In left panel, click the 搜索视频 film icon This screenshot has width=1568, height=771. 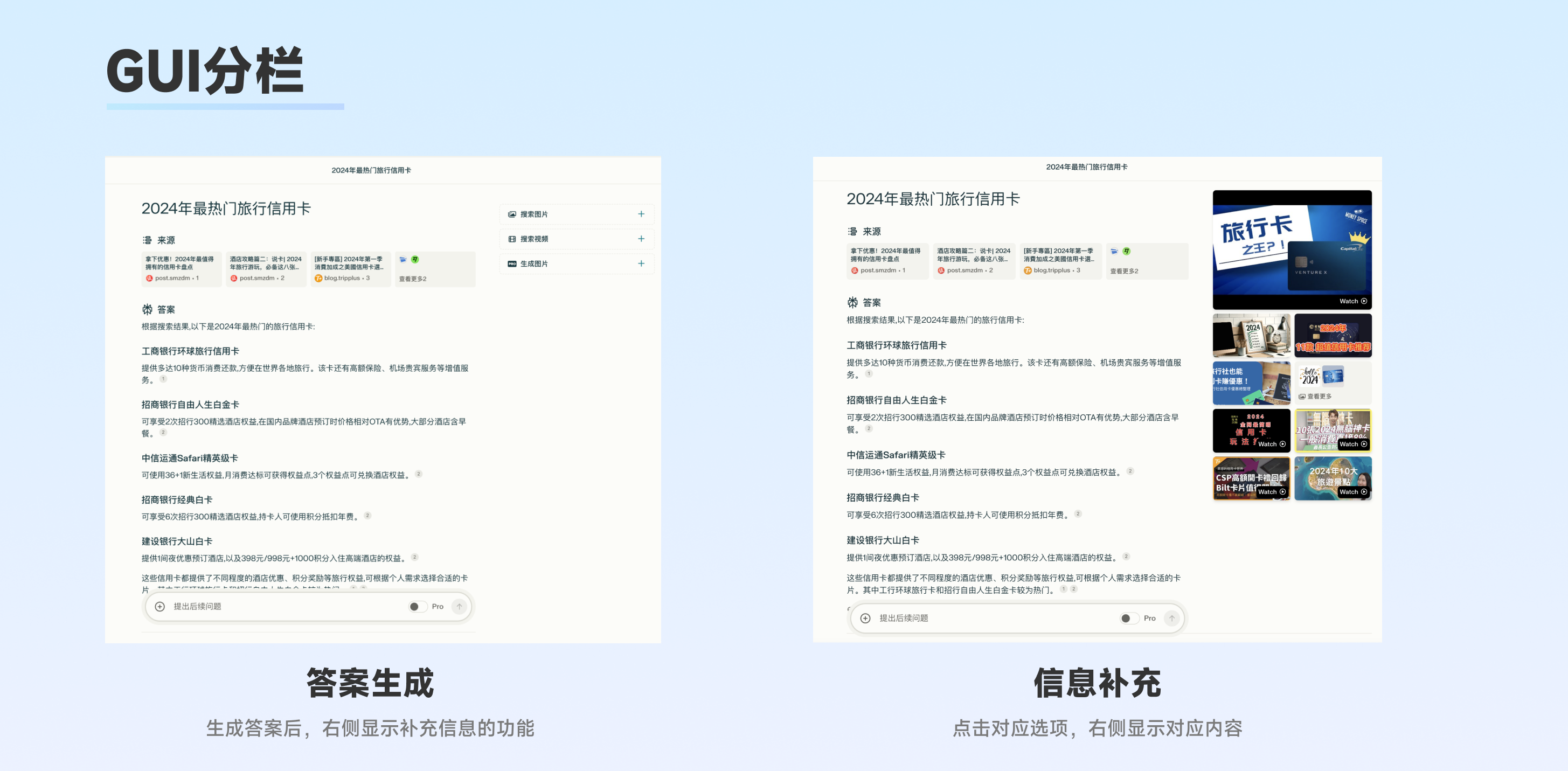click(x=512, y=239)
